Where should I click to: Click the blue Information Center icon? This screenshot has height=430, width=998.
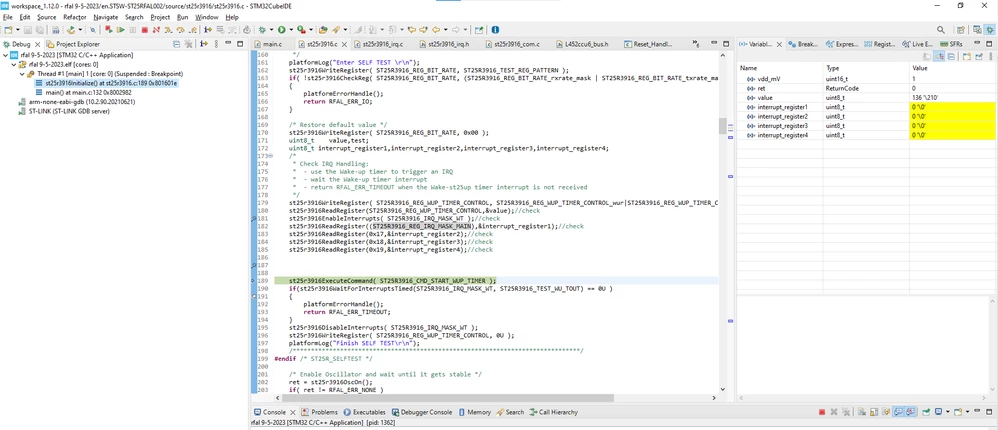[x=495, y=29]
